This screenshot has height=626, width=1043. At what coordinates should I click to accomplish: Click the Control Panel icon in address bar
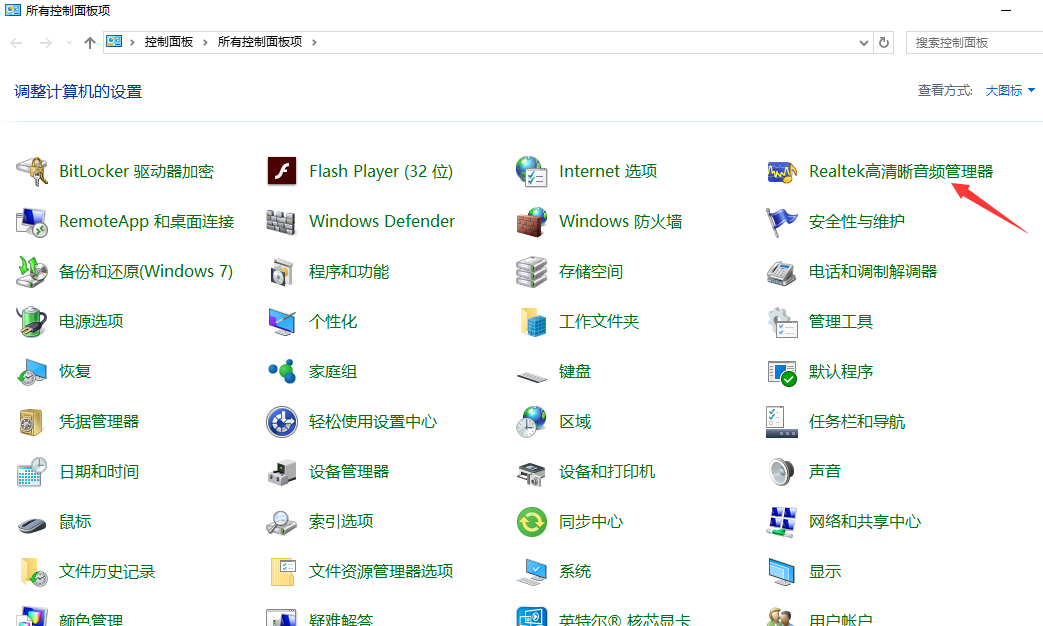[114, 42]
